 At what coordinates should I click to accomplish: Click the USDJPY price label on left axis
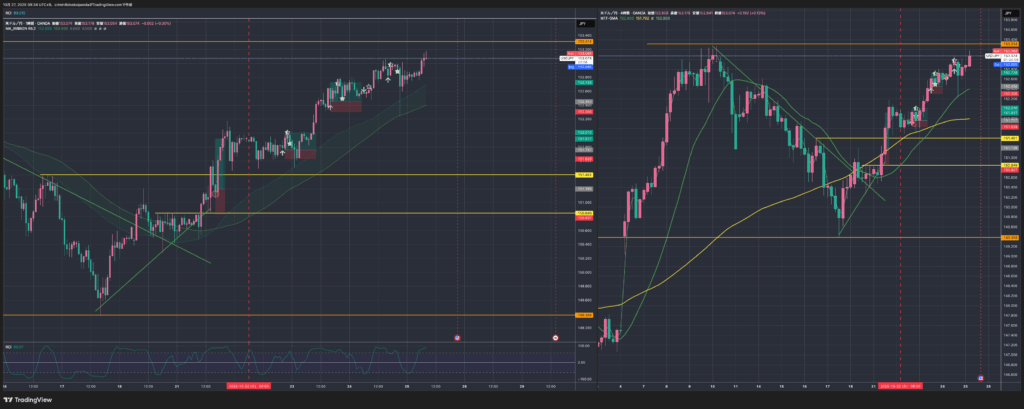566,59
